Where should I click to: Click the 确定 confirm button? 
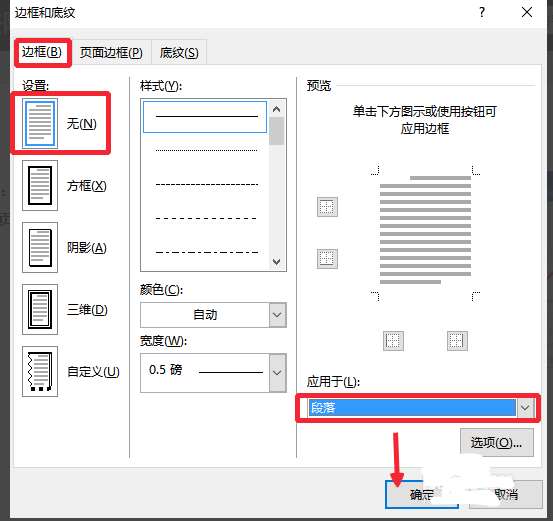coord(421,495)
